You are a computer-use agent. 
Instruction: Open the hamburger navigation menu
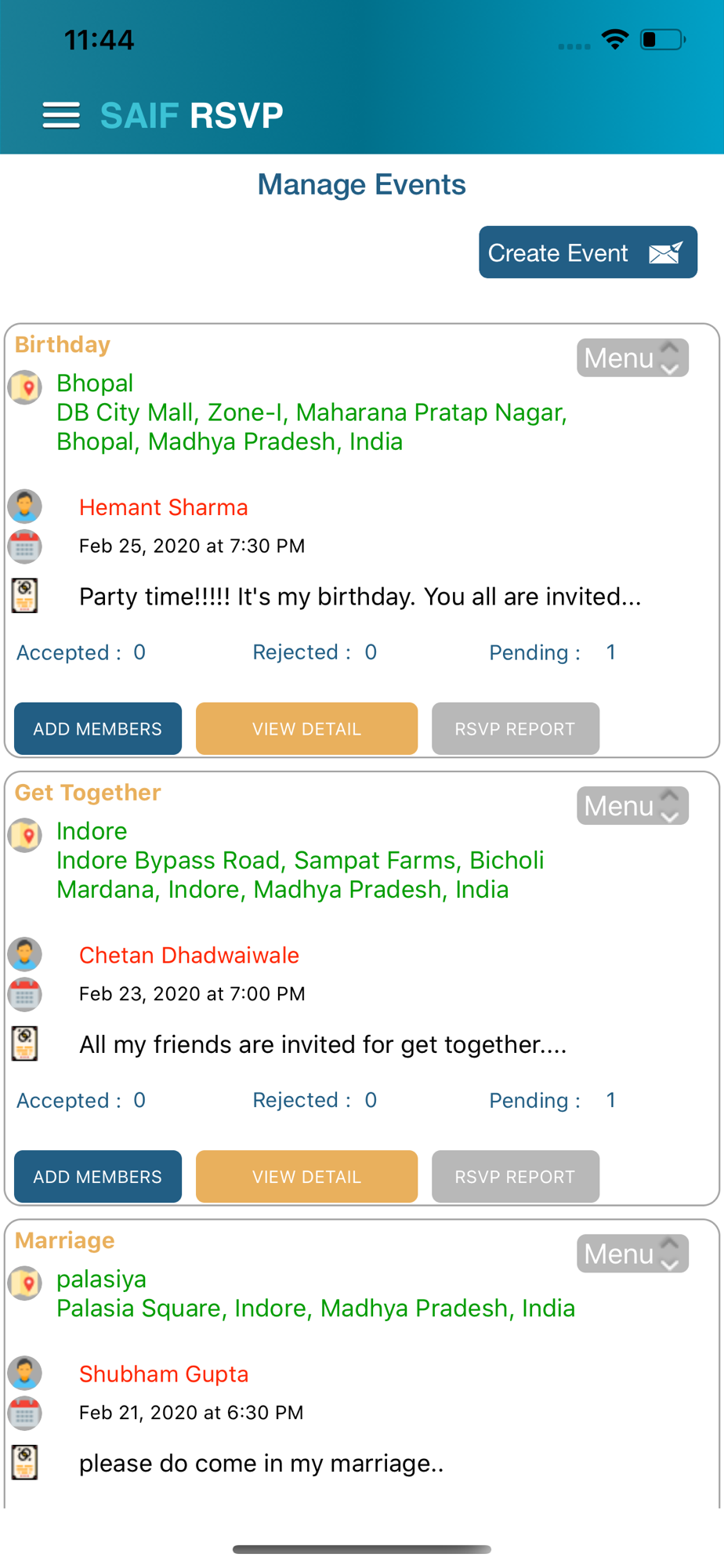tap(61, 115)
